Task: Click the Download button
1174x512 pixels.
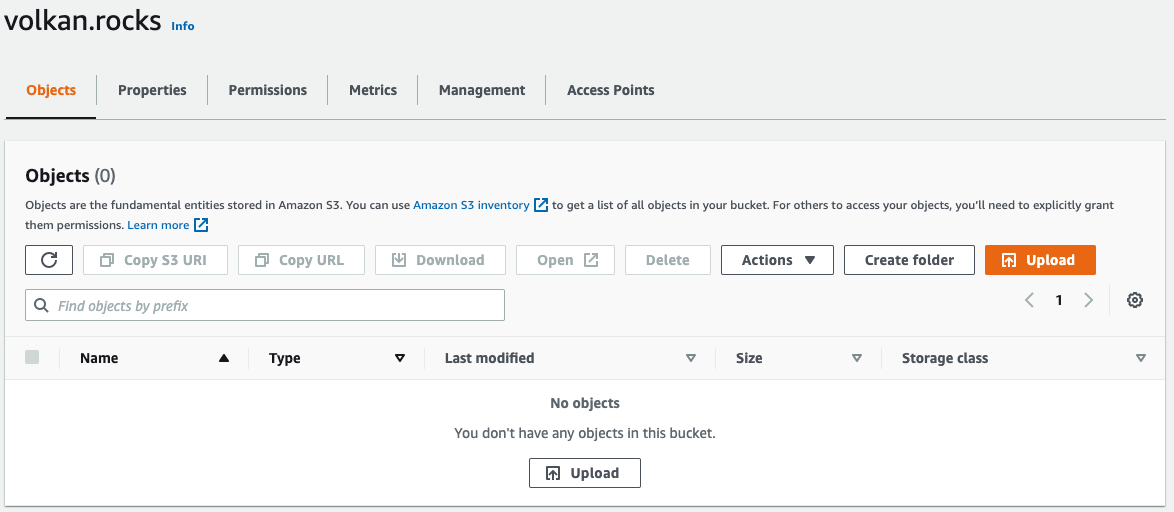Action: [x=440, y=260]
